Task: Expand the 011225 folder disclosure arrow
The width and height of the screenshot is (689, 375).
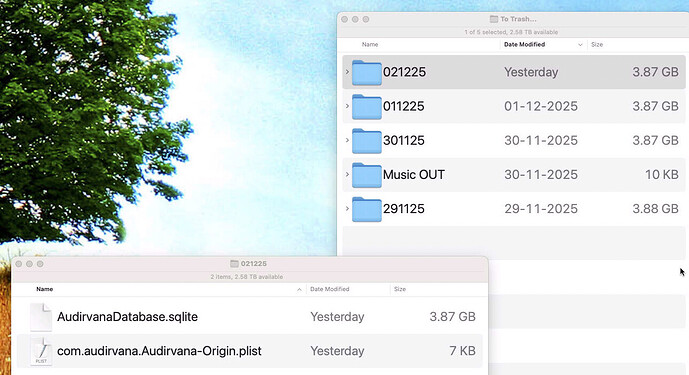Action: 347,106
